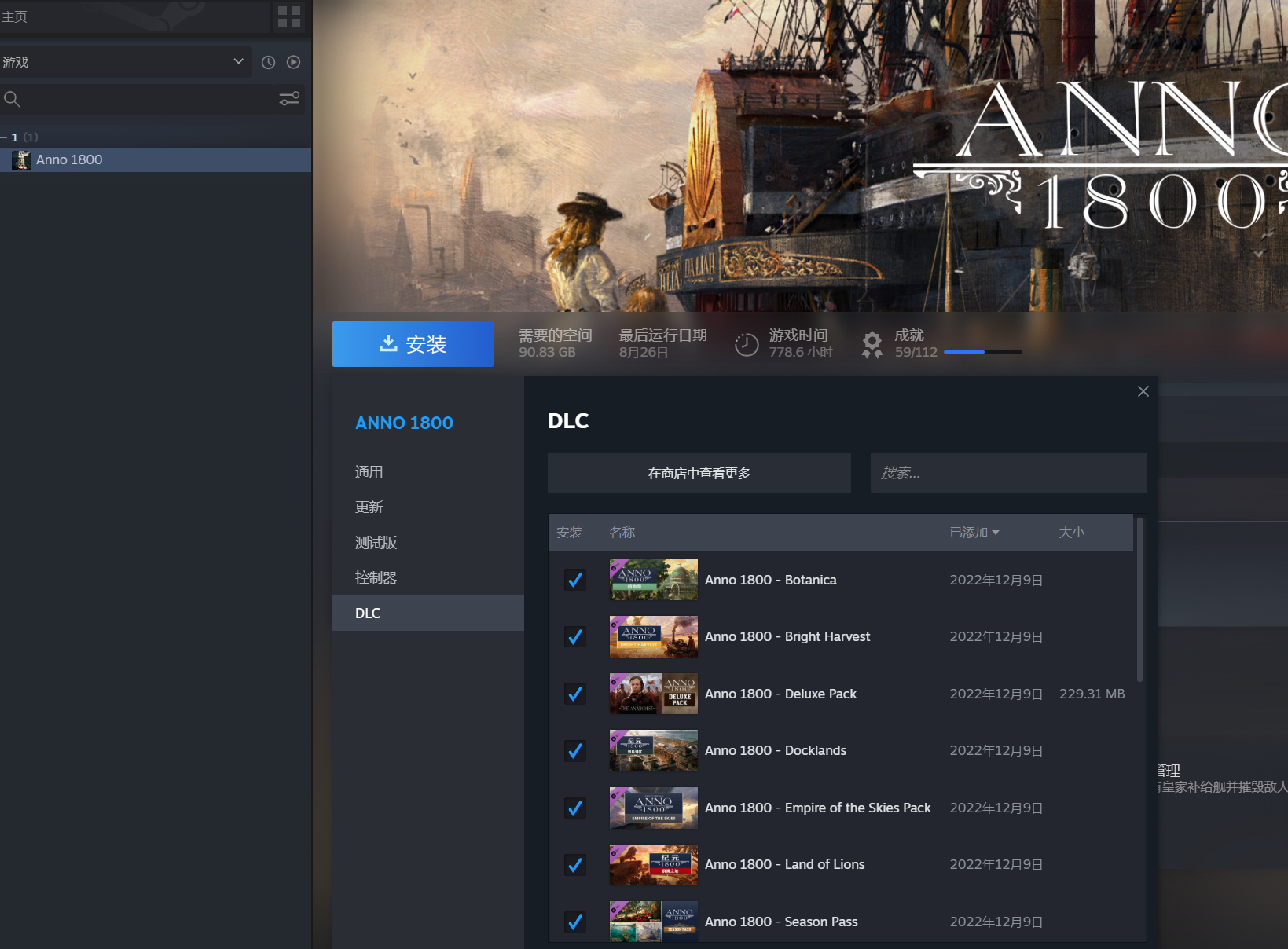Uncheck the Anno 1800 - Botanica DLC
Image resolution: width=1288 pixels, height=949 pixels.
tap(575, 580)
